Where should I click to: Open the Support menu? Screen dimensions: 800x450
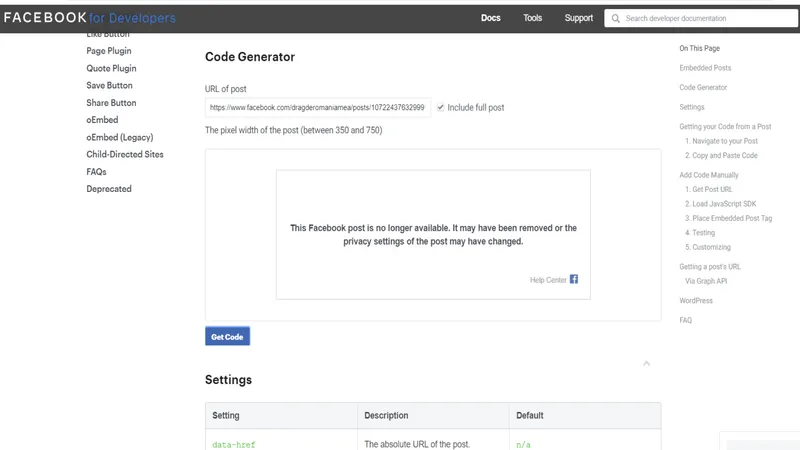[579, 18]
